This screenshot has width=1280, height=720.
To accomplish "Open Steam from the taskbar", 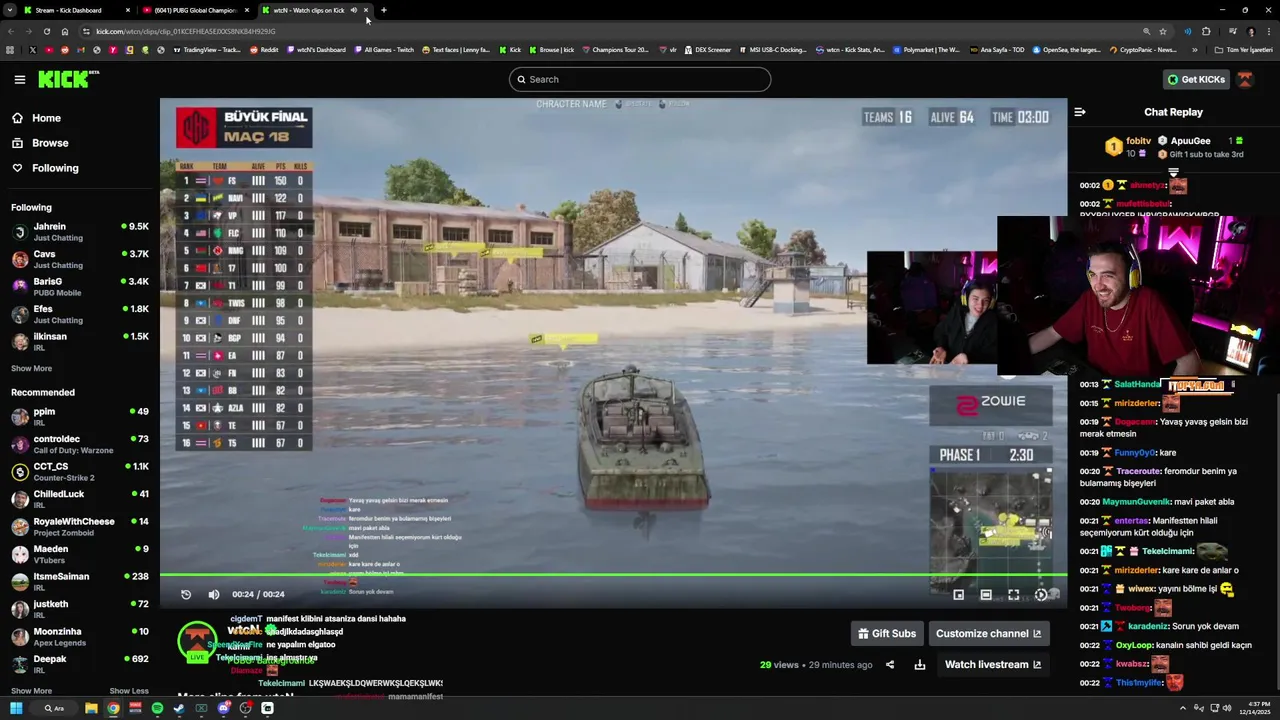I will [179, 708].
